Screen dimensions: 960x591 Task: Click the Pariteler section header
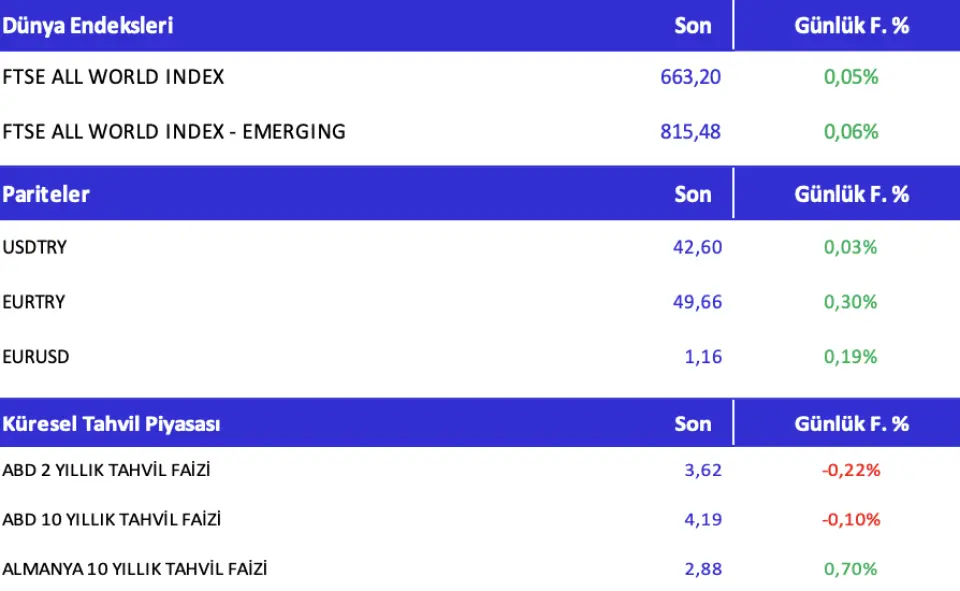[46, 194]
